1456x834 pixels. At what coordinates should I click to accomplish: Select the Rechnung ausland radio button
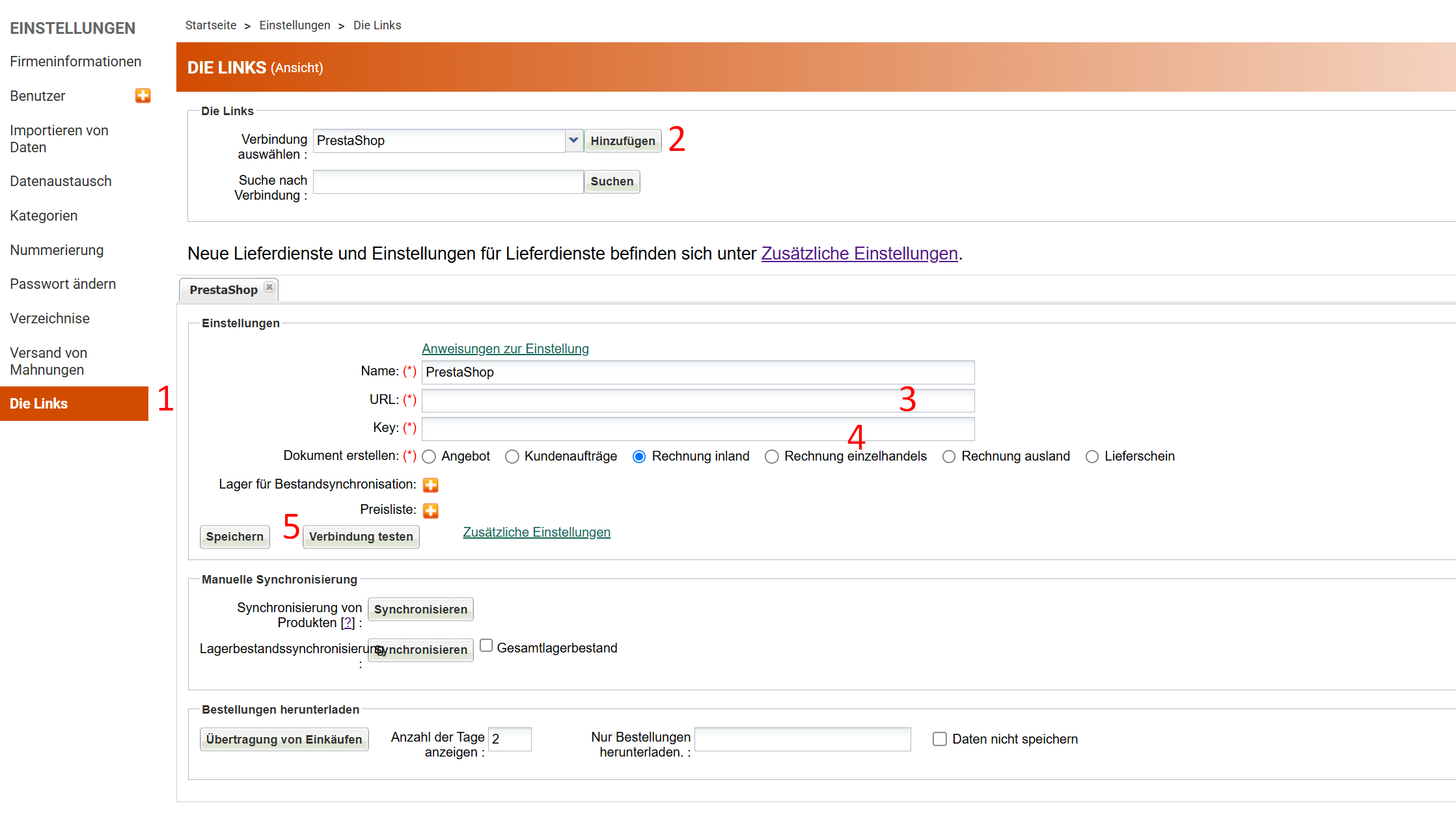[948, 457]
